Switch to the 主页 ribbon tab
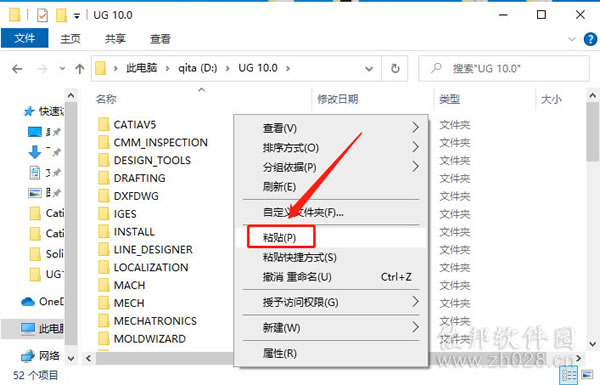Screen dimensions: 600x385 [x=70, y=39]
